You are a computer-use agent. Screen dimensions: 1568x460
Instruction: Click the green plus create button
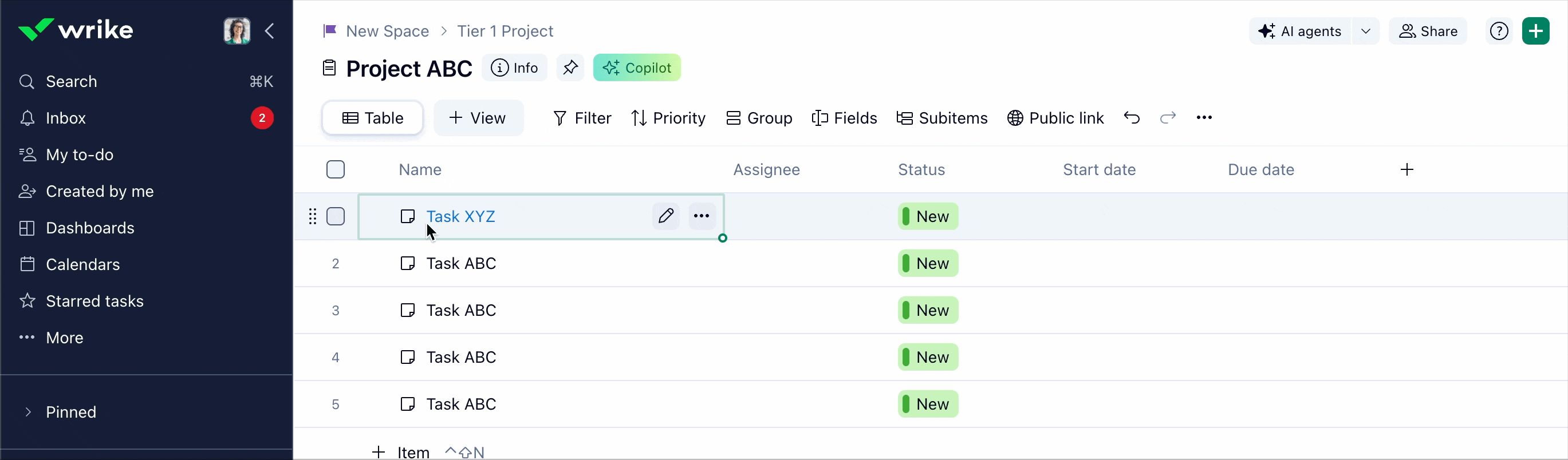[x=1536, y=31]
